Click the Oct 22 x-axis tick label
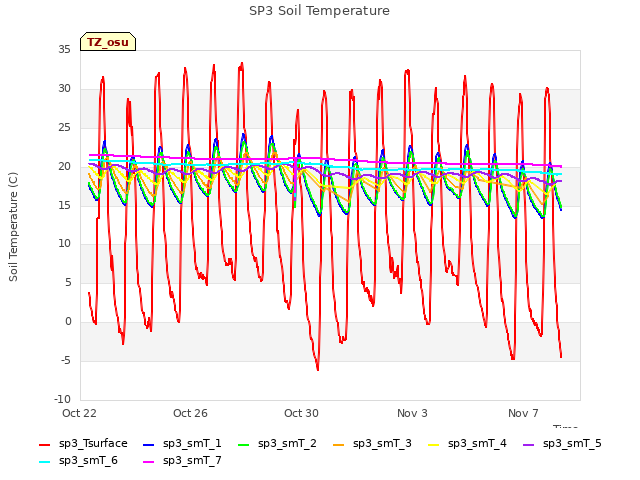The width and height of the screenshot is (640, 480). click(79, 413)
